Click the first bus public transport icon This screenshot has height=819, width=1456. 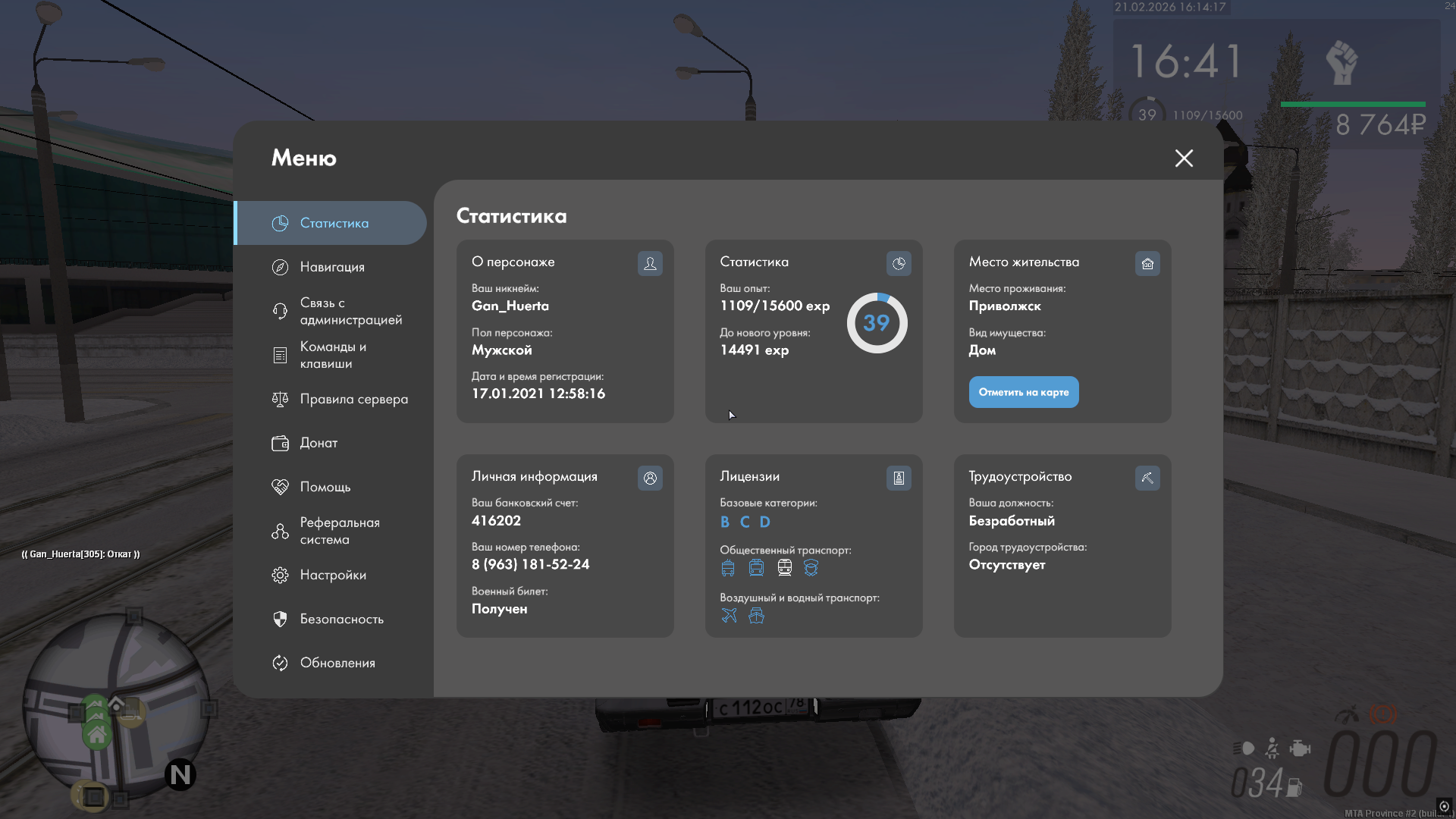pyautogui.click(x=728, y=567)
